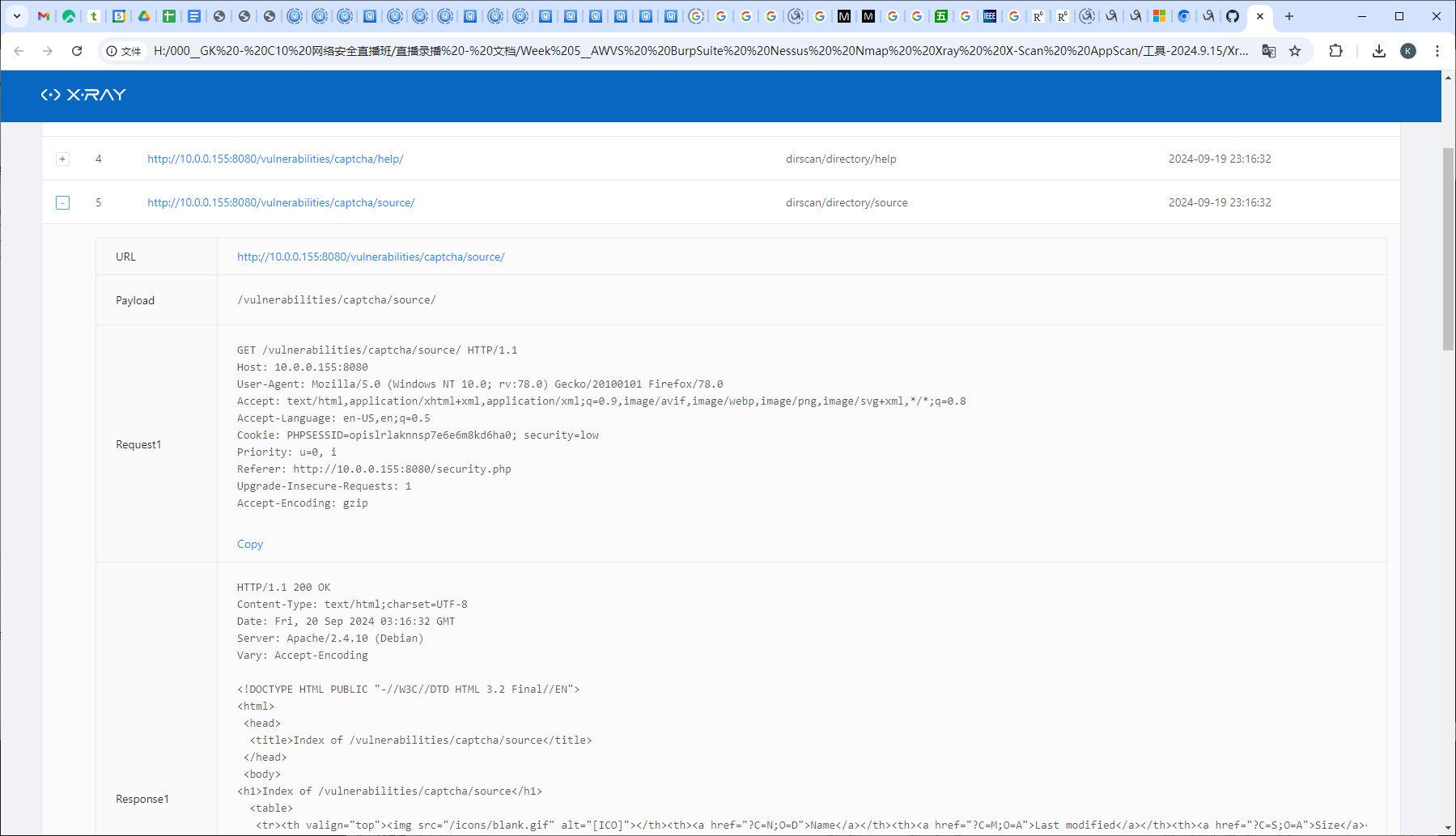
Task: Click row 5 timestamp 2024-09-19 23:16:32
Action: 1220,203
